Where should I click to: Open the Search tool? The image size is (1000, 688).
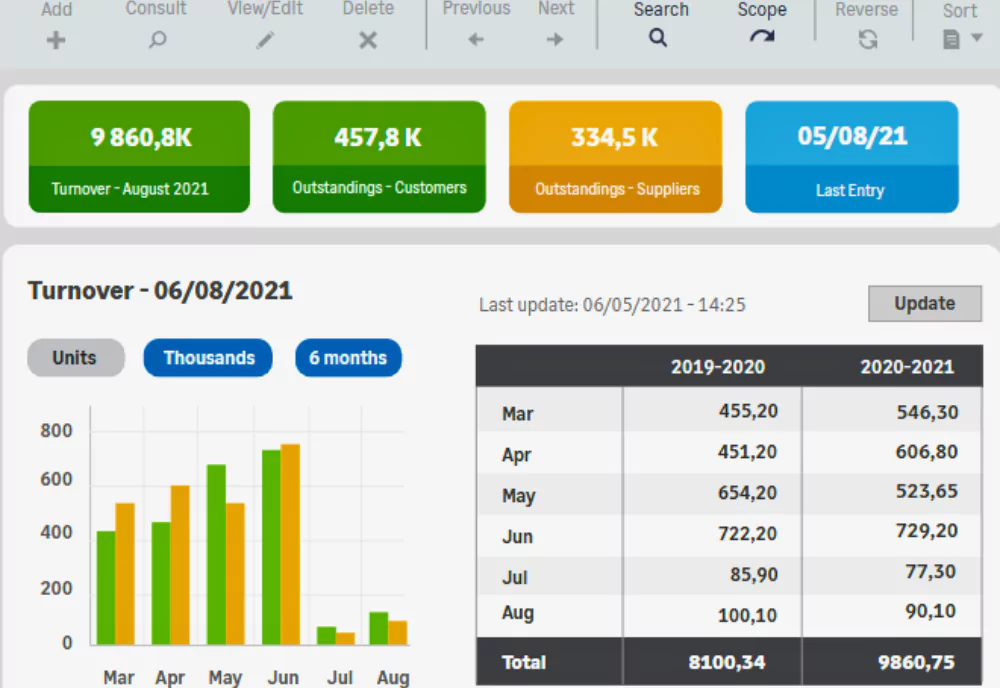658,38
